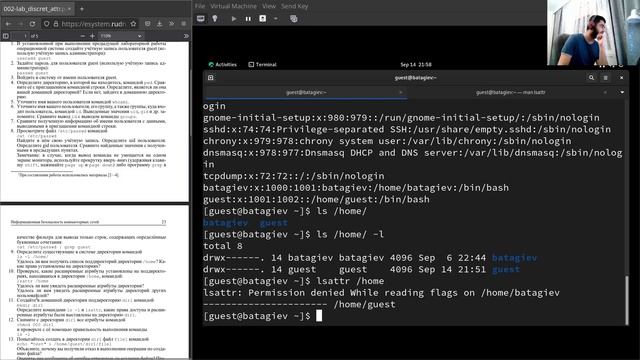
Task: Open the PDF zoom level dropdown
Action: pos(121,36)
